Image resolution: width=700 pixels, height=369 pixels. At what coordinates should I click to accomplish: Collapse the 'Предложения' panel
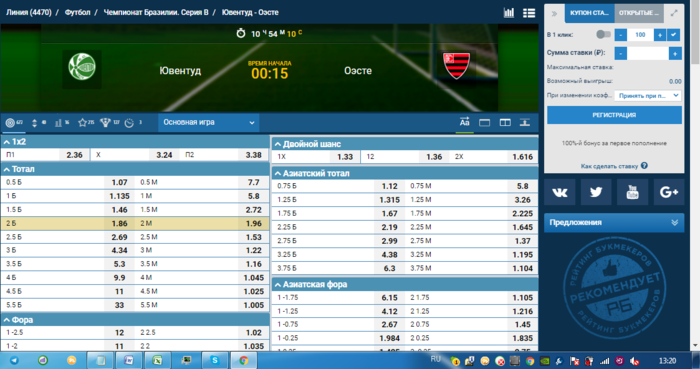tap(675, 222)
